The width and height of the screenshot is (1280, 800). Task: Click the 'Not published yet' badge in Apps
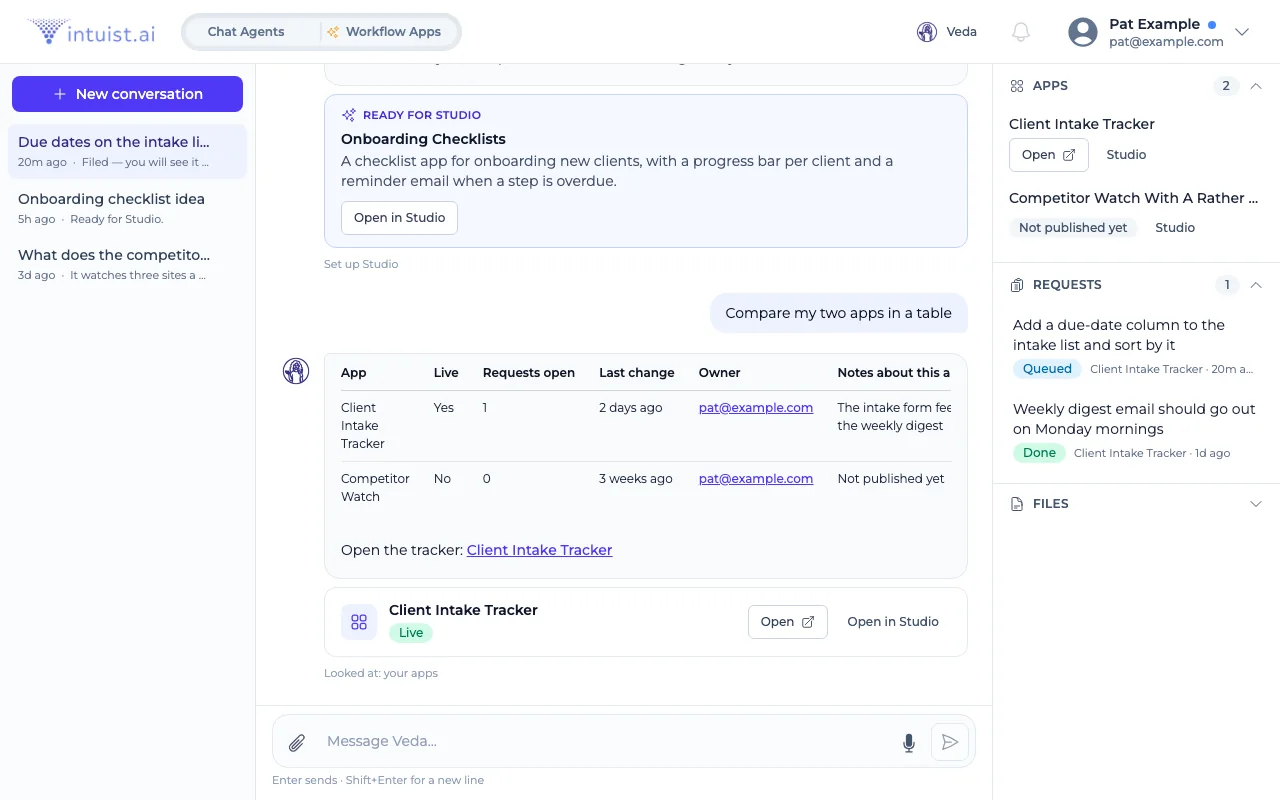coord(1073,228)
